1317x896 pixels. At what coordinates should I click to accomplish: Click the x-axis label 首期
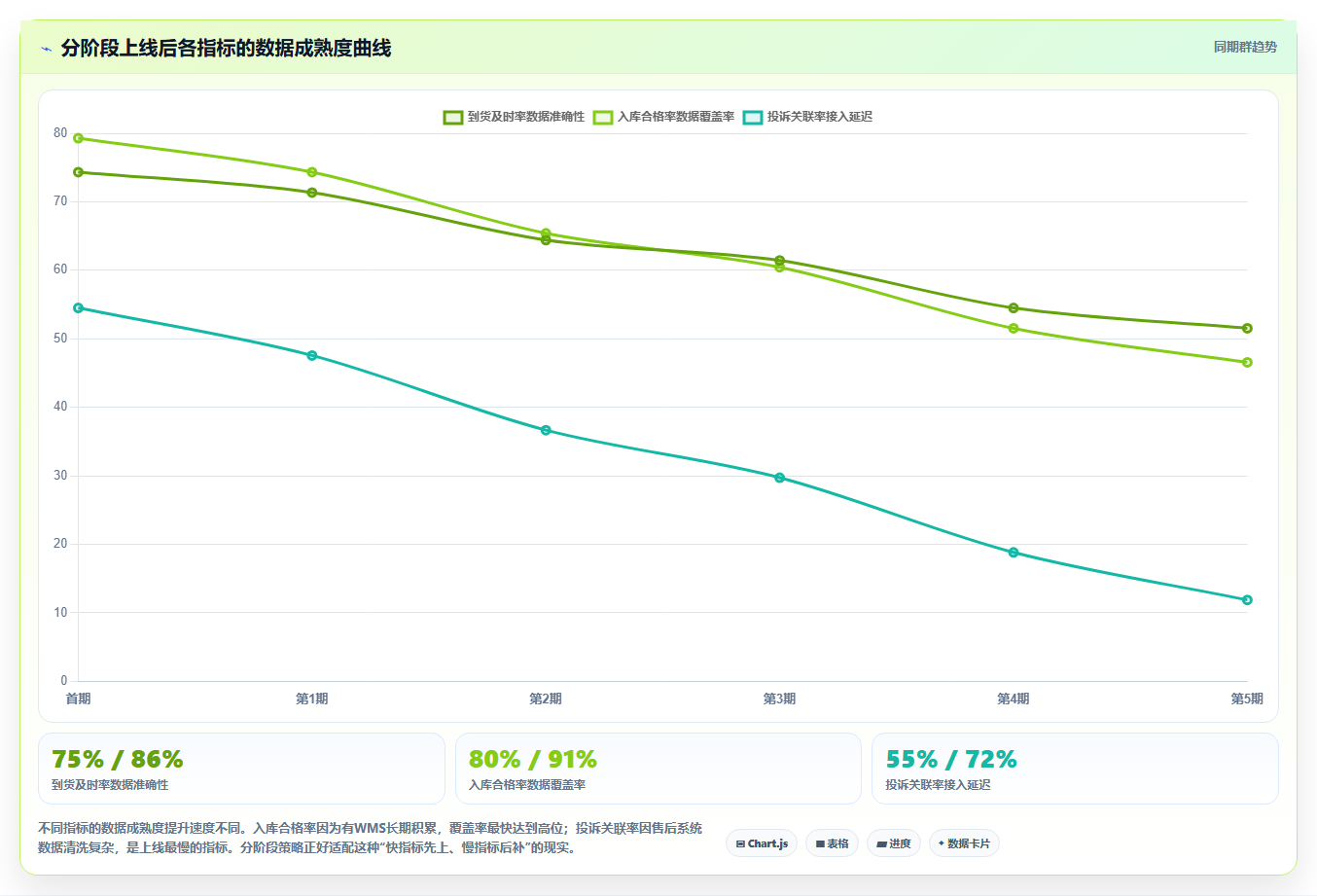coord(78,699)
